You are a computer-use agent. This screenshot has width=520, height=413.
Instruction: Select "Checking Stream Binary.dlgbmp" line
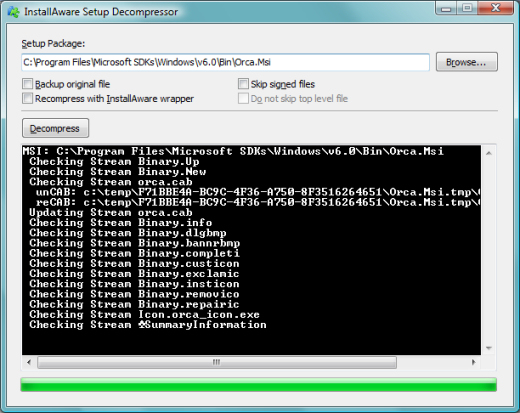pyautogui.click(x=128, y=233)
